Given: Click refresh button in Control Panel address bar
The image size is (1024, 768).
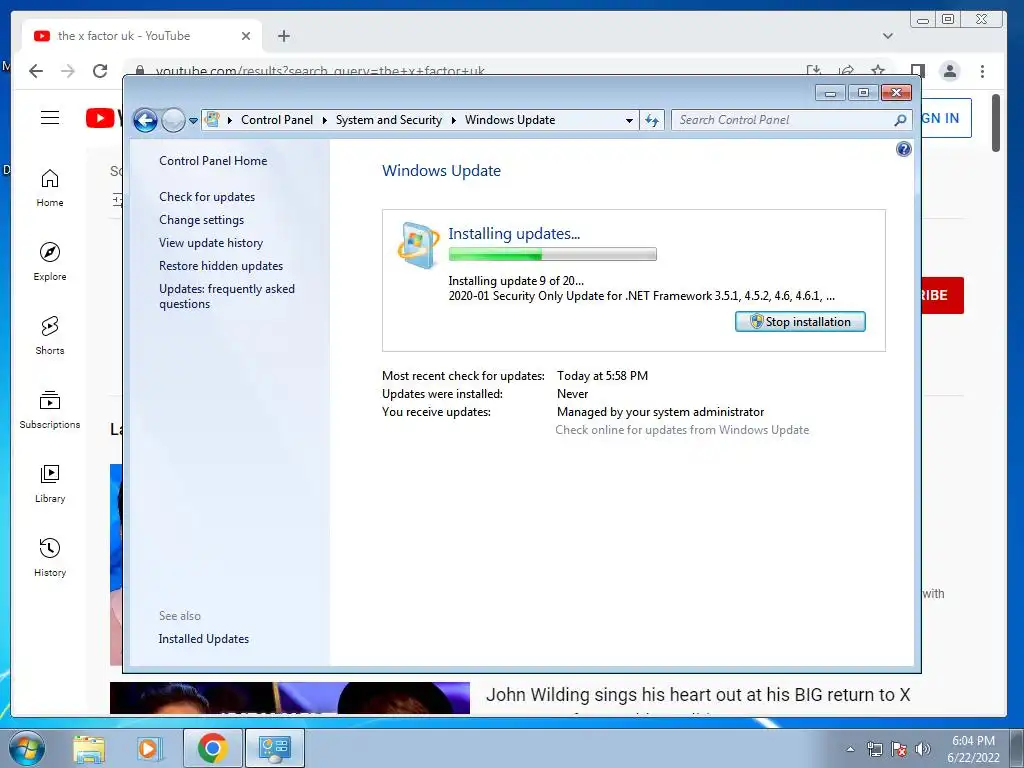Looking at the screenshot, I should pos(652,120).
